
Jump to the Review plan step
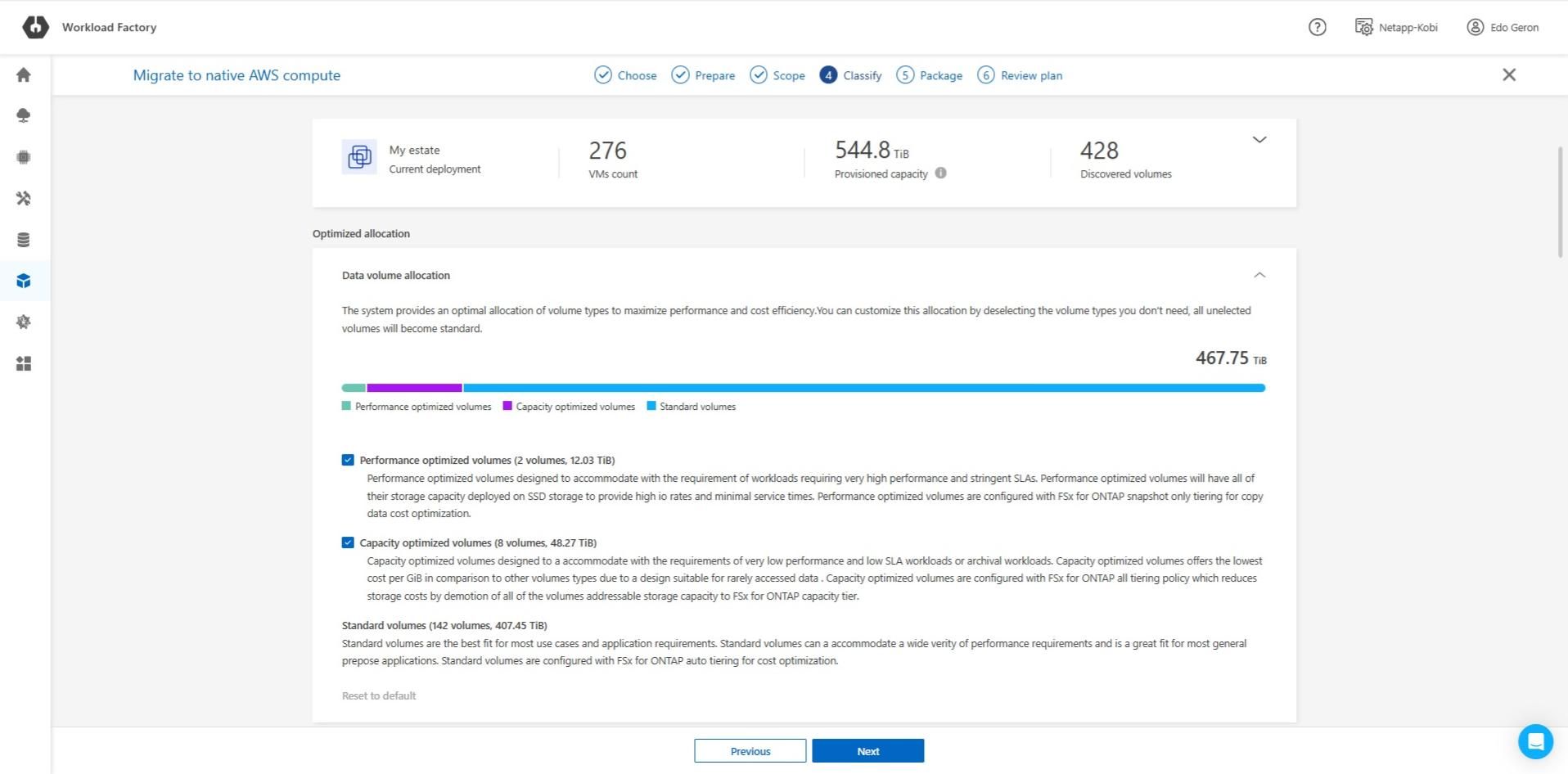(1021, 75)
